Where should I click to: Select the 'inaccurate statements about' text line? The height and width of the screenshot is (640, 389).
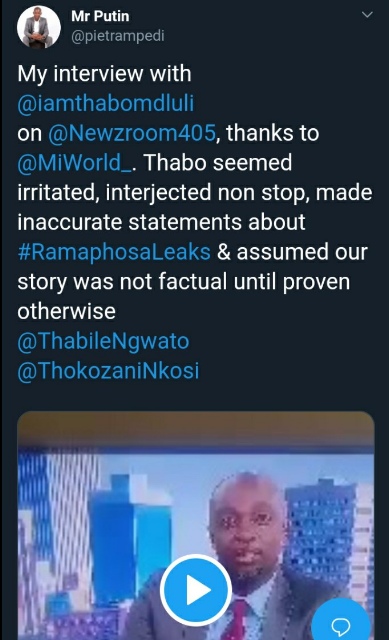pos(161,222)
